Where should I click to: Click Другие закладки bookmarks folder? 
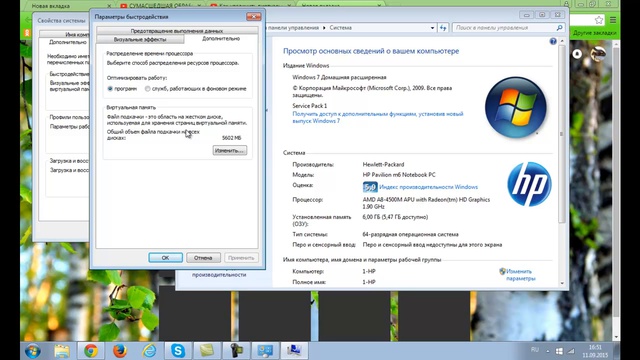pos(594,33)
